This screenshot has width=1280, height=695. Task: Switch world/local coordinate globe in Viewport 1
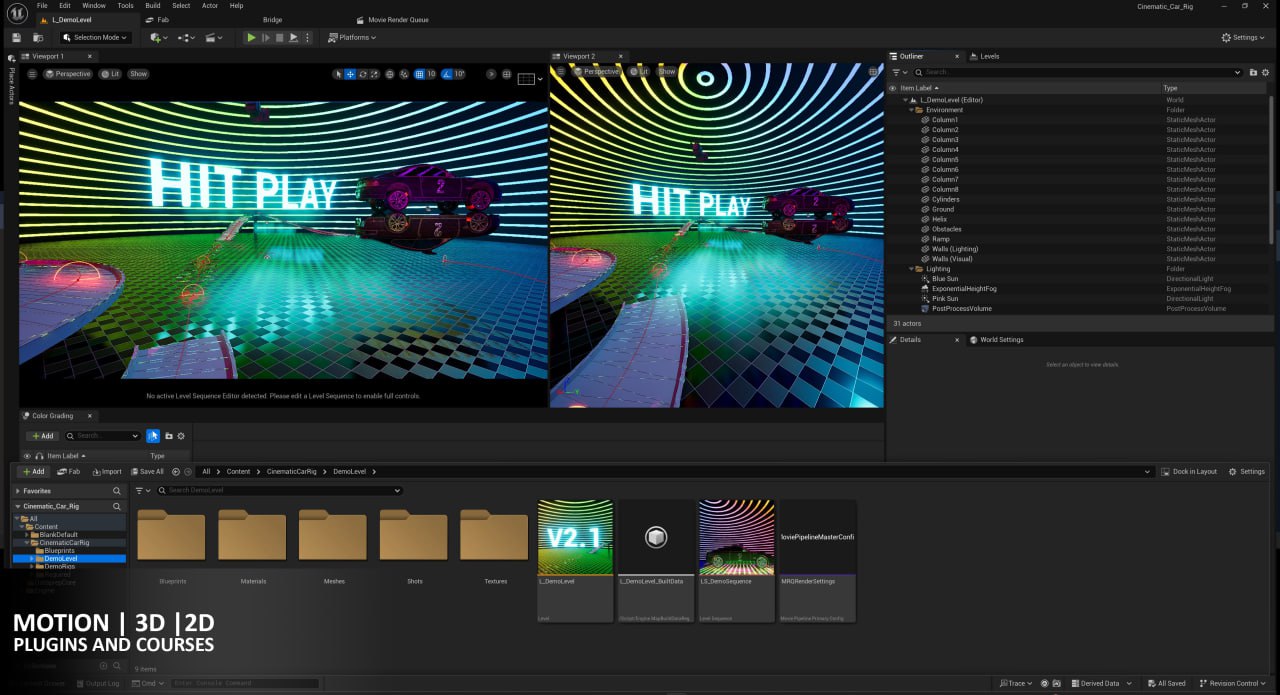coord(390,74)
